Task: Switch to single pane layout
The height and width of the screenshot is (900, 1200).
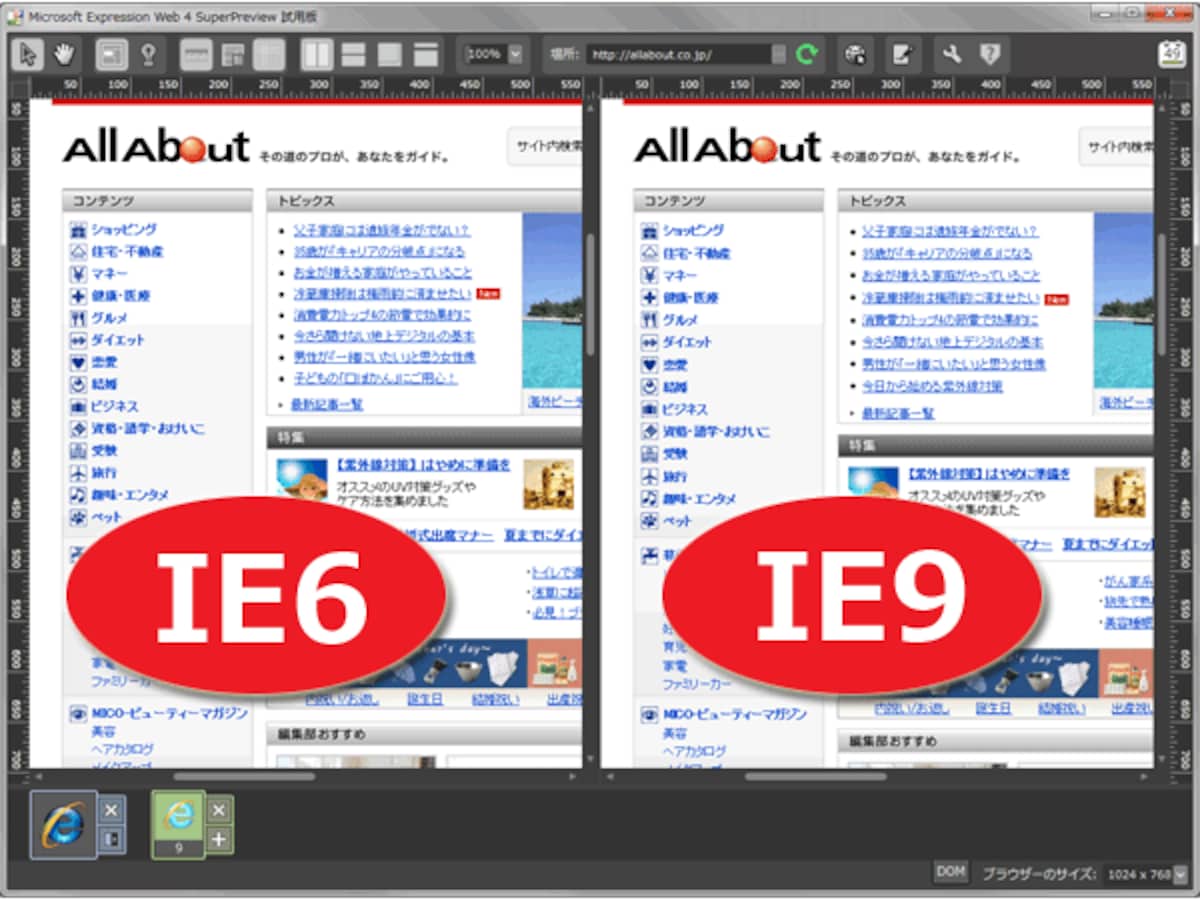Action: pos(426,54)
